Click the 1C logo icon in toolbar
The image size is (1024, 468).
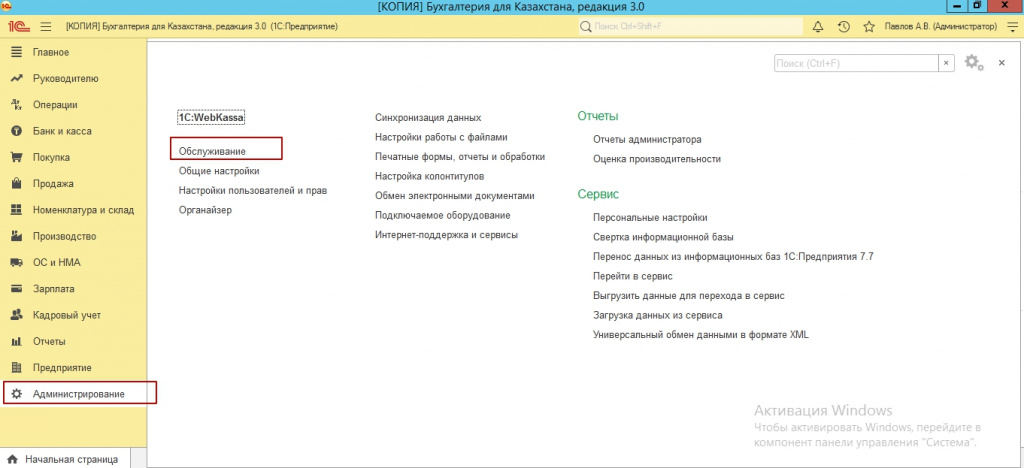click(x=17, y=26)
